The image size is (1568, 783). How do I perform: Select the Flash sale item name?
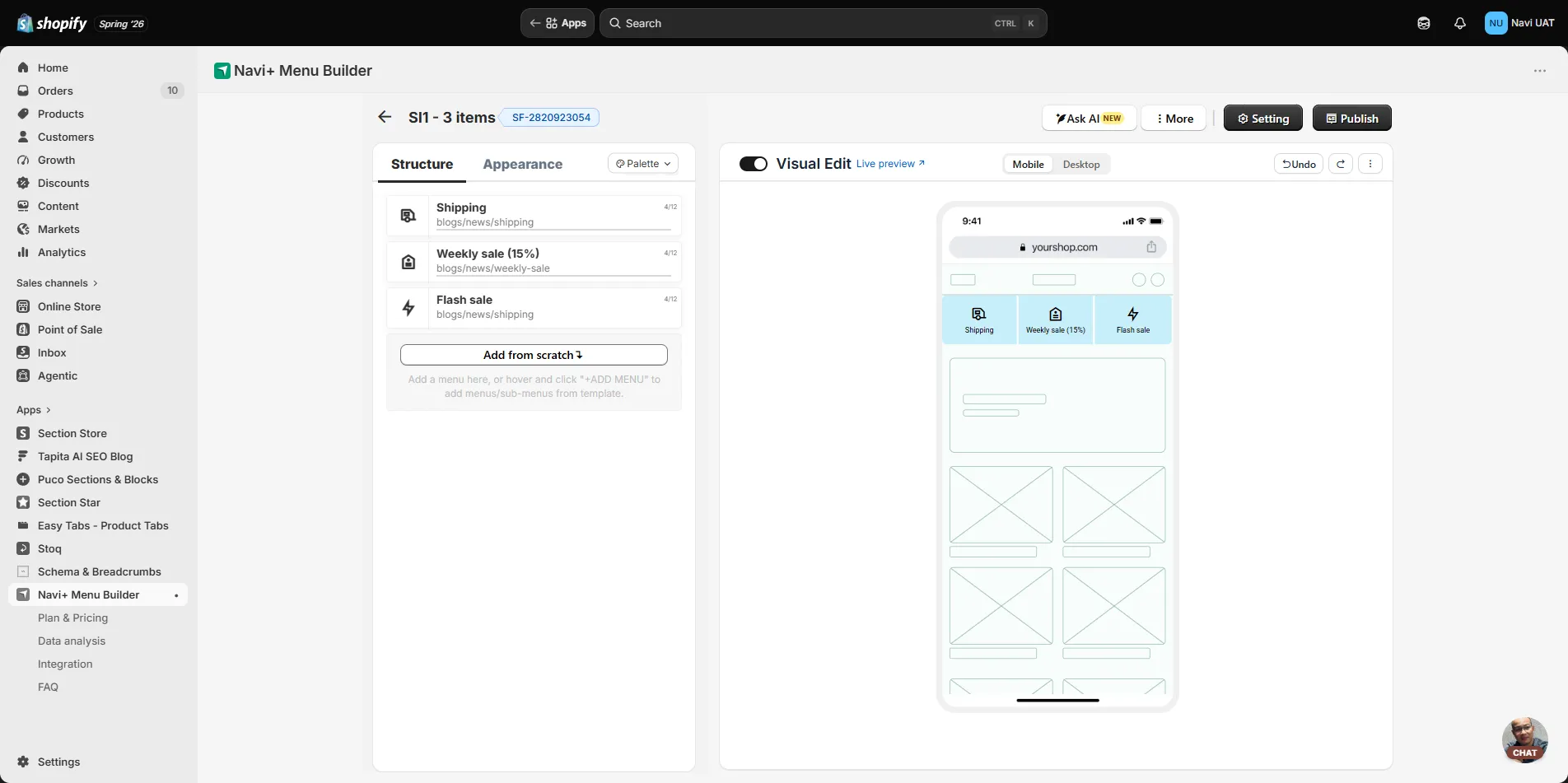tap(464, 300)
